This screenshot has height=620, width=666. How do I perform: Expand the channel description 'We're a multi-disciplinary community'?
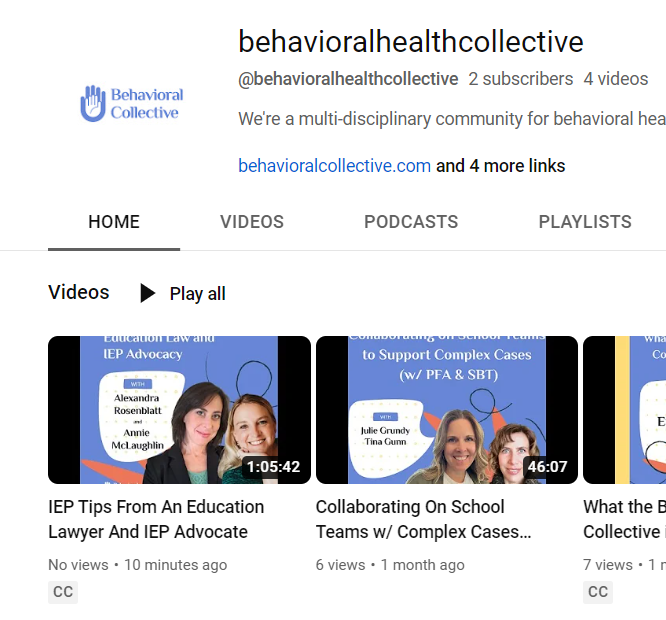tap(452, 119)
